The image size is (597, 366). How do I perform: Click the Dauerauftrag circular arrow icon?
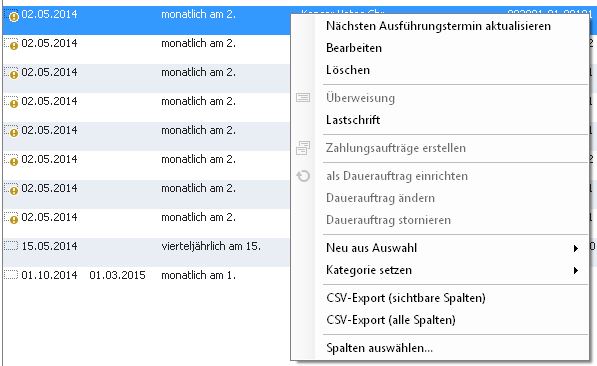(x=303, y=176)
